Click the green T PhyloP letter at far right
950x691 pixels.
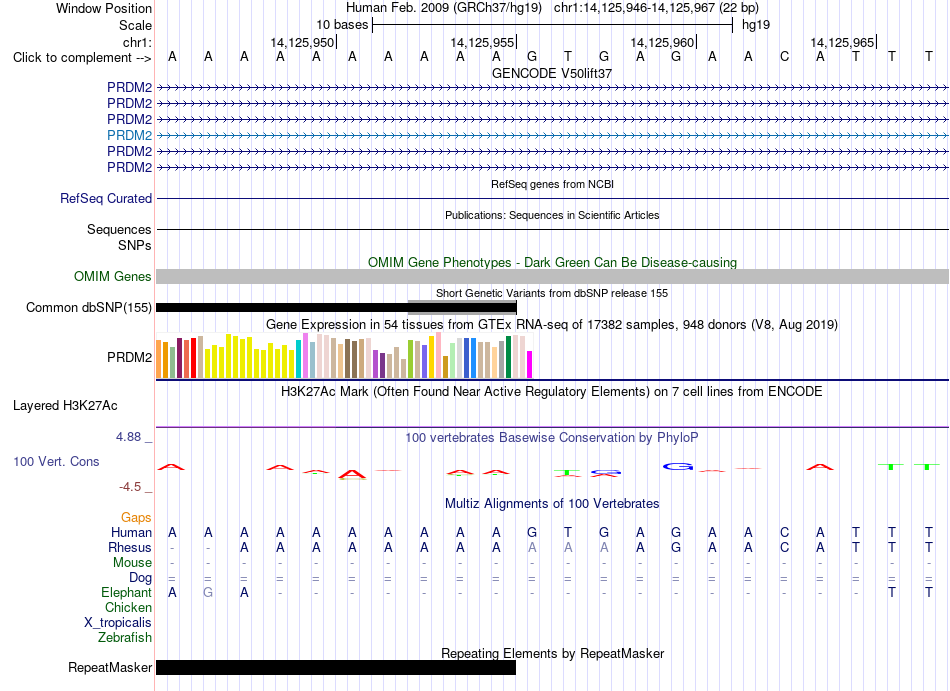(x=927, y=466)
